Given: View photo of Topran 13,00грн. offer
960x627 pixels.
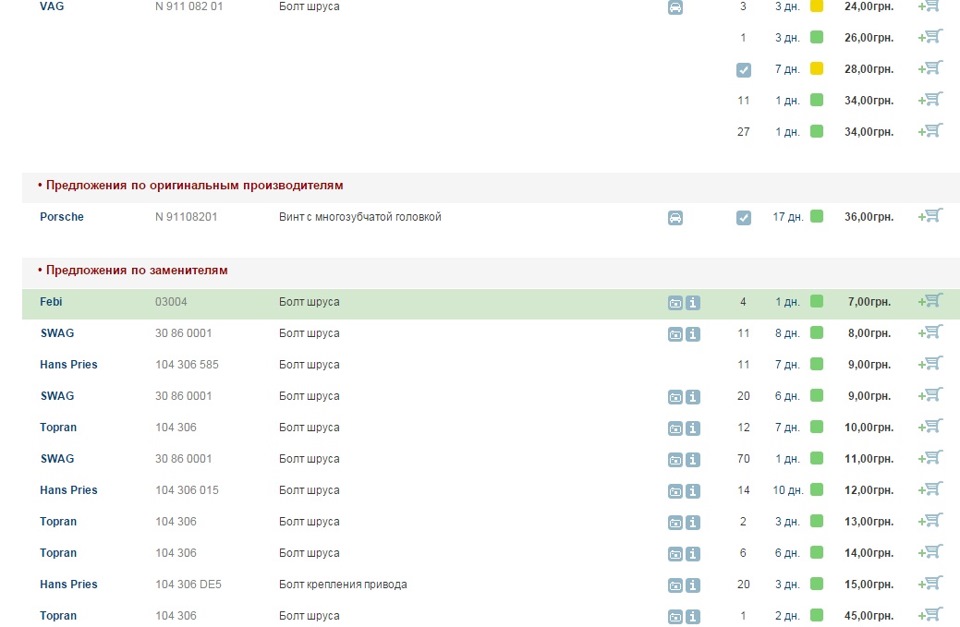Looking at the screenshot, I should coord(675,522).
